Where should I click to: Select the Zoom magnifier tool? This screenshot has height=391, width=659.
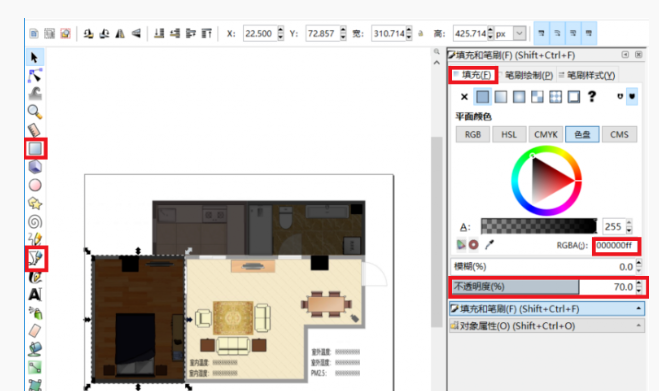(x=34, y=112)
